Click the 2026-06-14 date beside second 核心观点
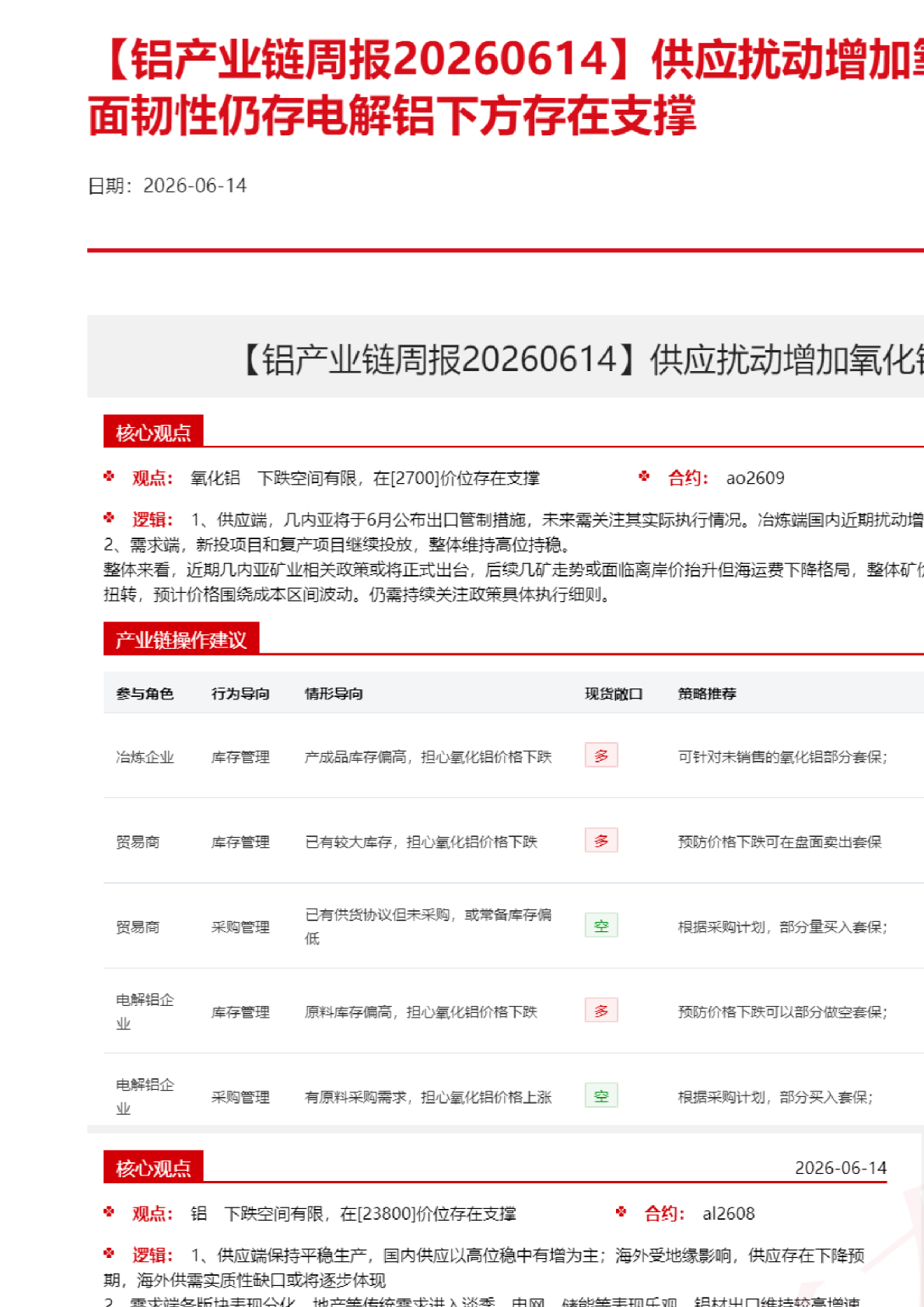 tap(841, 1168)
